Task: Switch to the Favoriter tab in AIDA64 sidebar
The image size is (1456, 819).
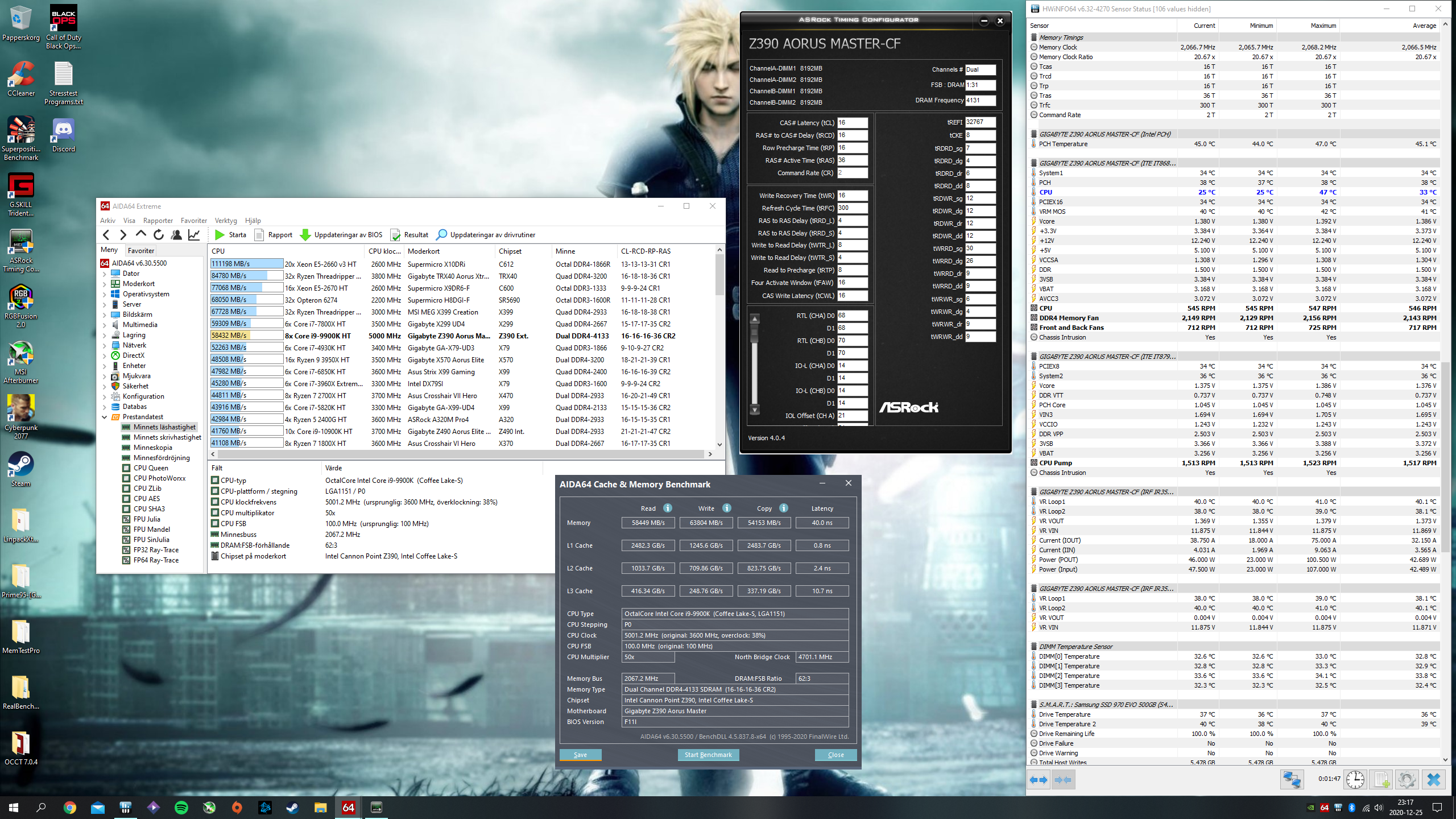Action: (141, 250)
